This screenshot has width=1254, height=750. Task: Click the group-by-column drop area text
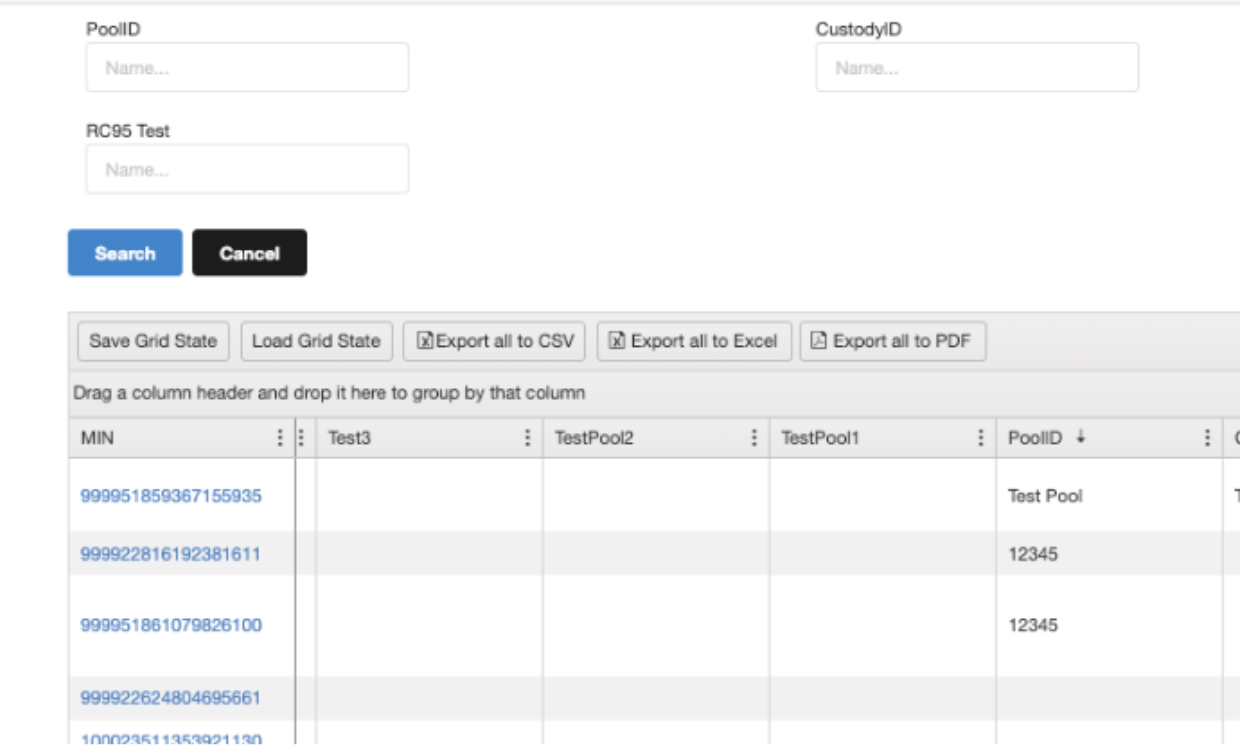[329, 393]
